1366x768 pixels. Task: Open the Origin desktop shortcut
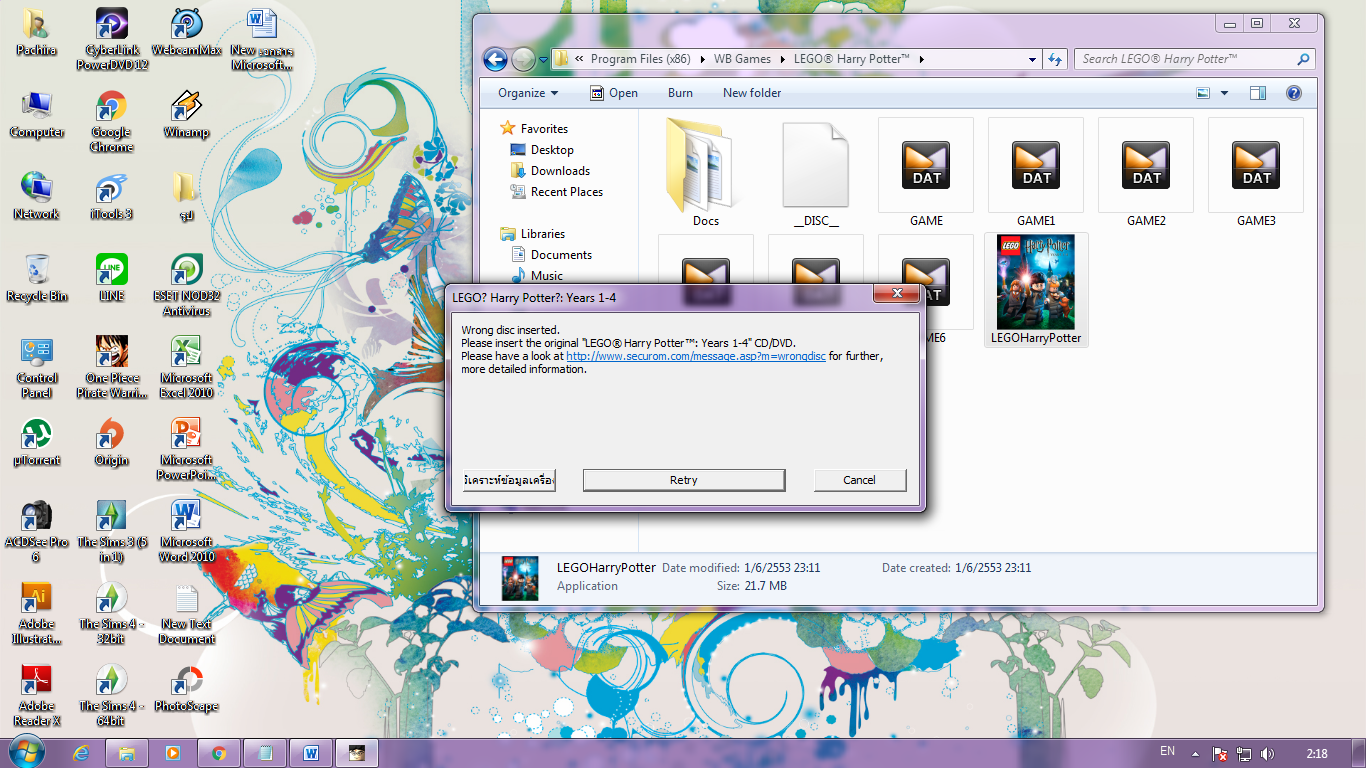[111, 442]
